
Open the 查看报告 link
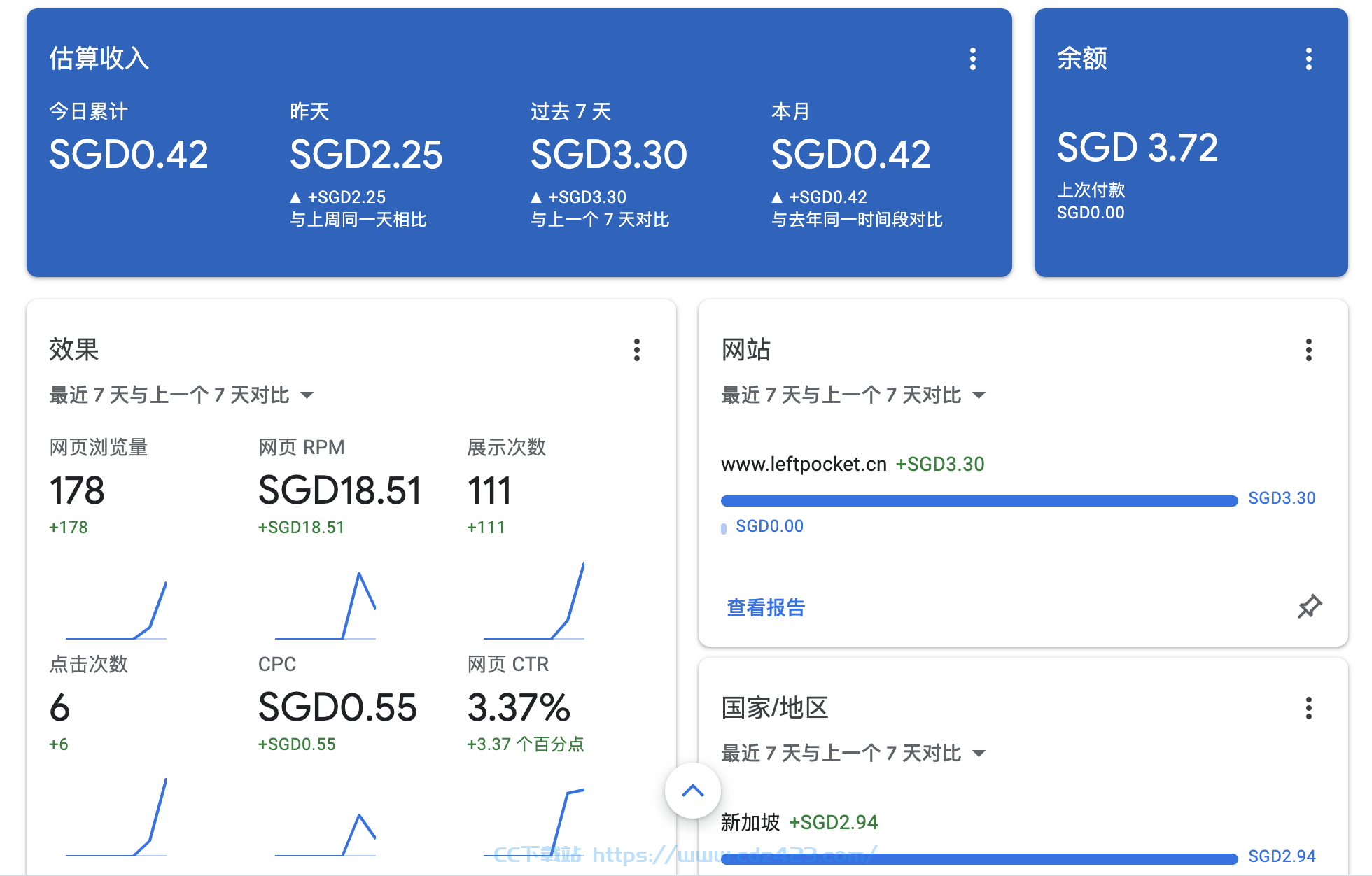(x=766, y=607)
